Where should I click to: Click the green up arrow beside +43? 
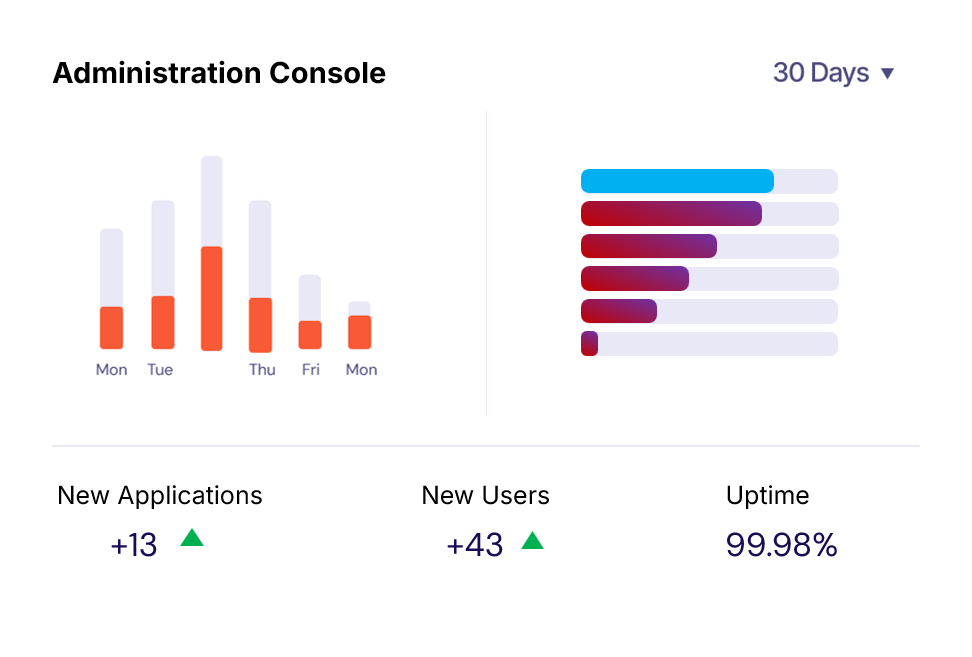(532, 540)
